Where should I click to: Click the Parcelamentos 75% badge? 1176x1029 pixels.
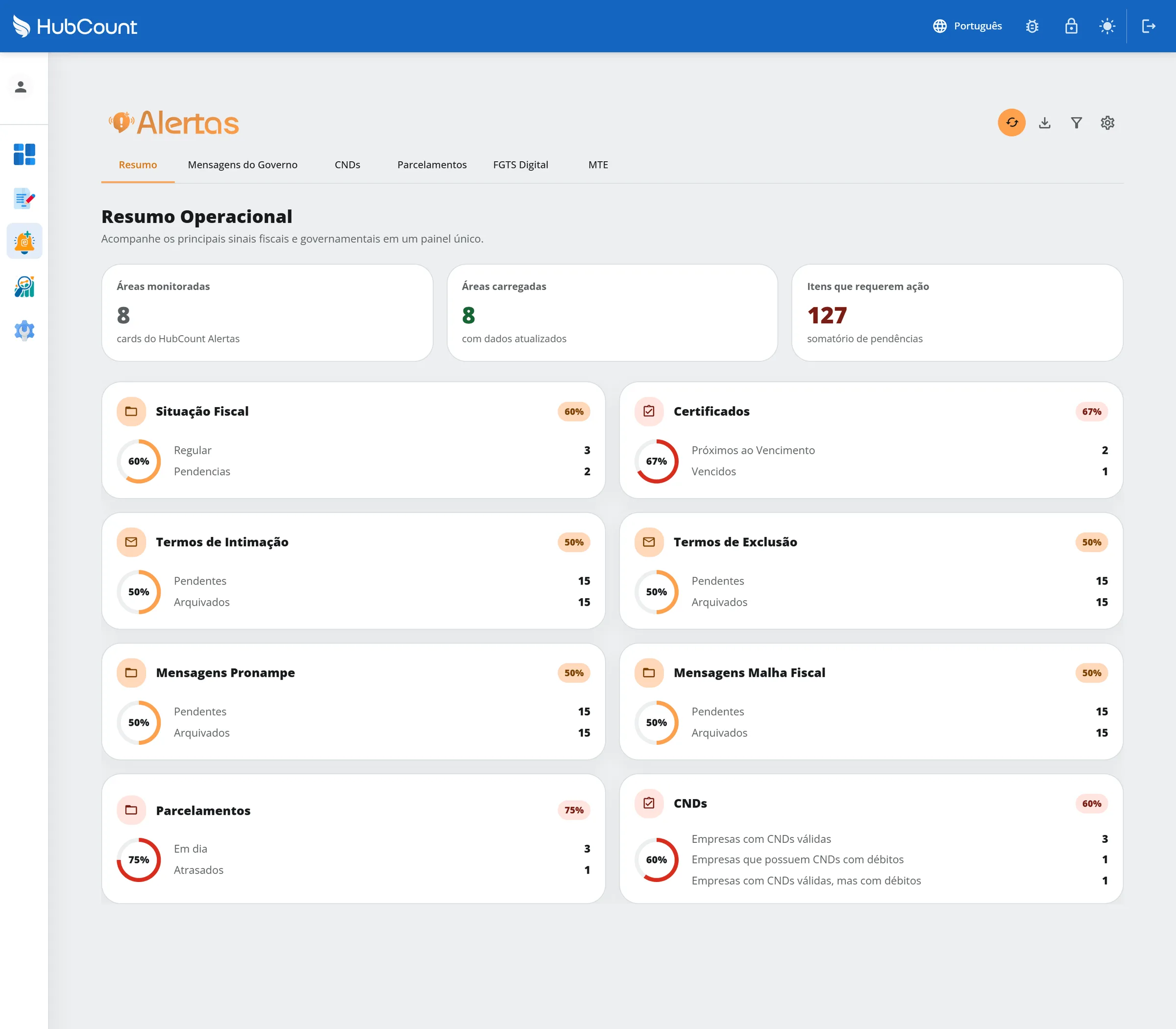pos(574,810)
